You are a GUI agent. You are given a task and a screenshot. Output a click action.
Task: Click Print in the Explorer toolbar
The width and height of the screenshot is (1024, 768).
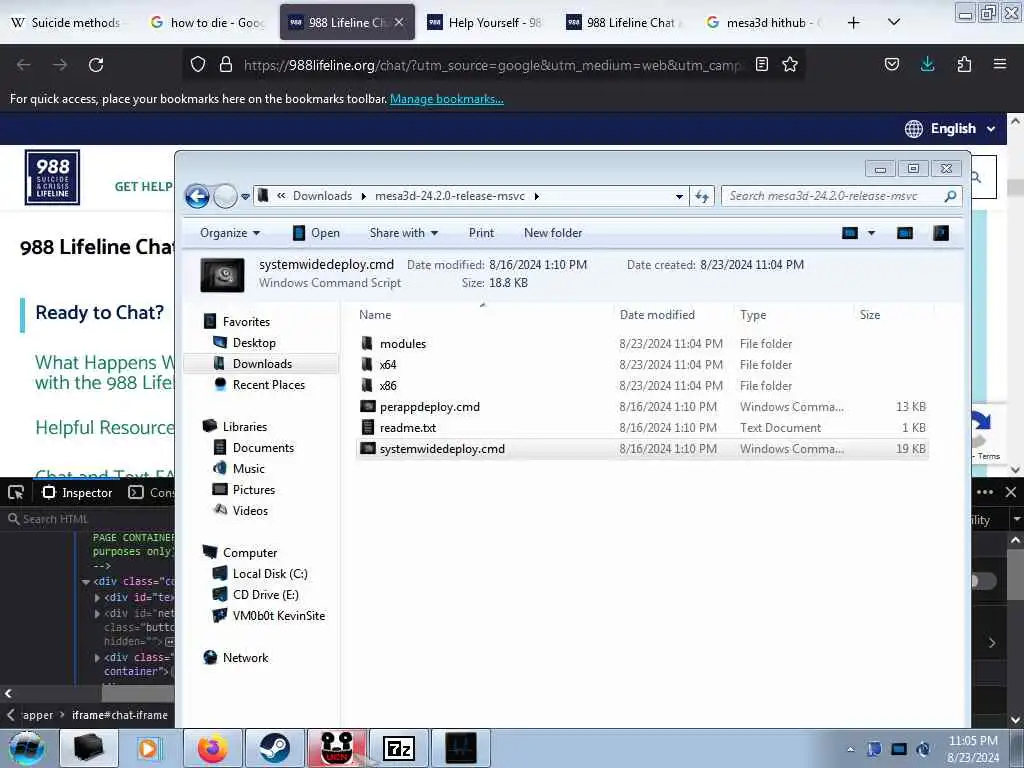tap(481, 233)
